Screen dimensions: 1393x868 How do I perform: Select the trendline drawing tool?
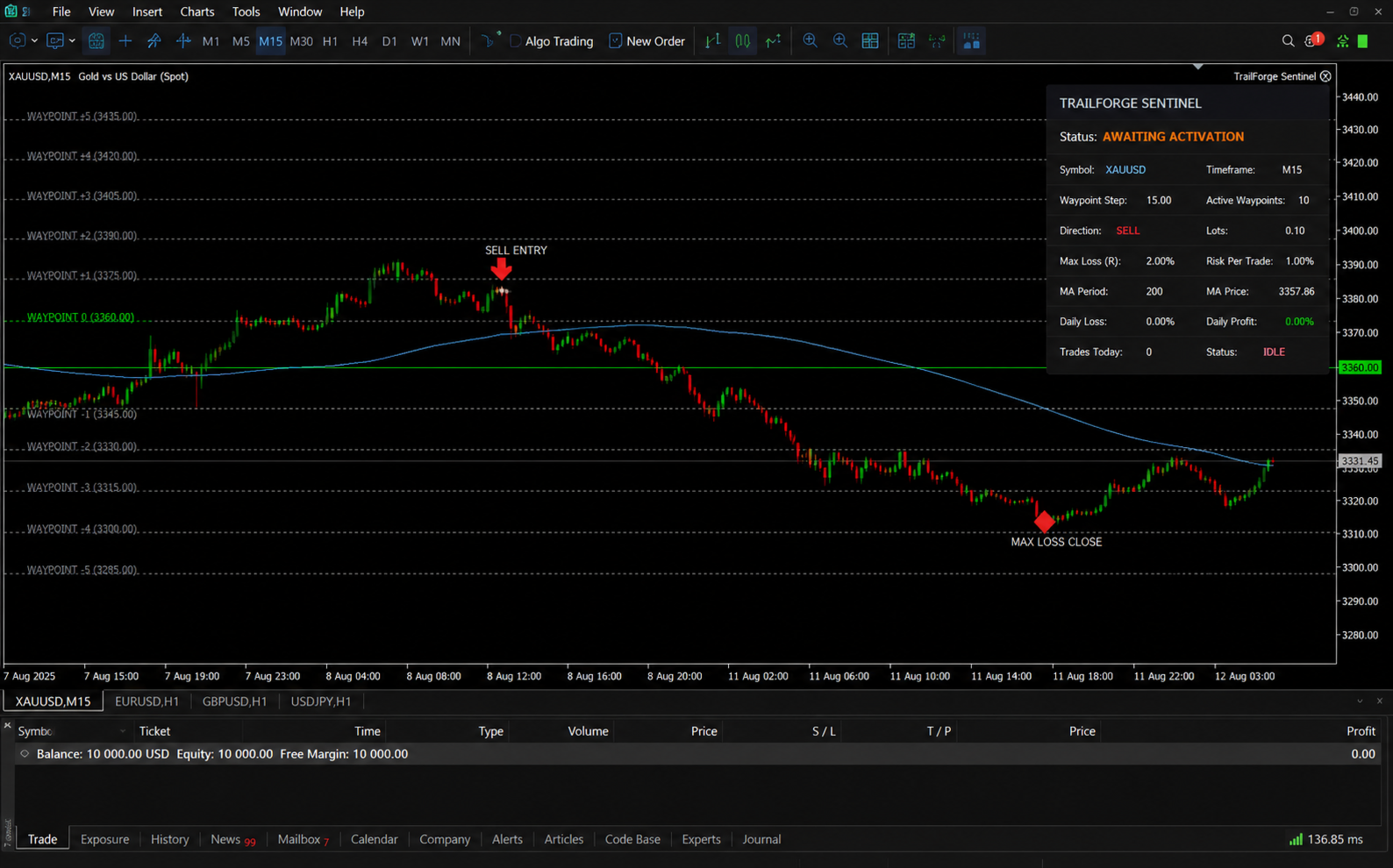pos(154,41)
